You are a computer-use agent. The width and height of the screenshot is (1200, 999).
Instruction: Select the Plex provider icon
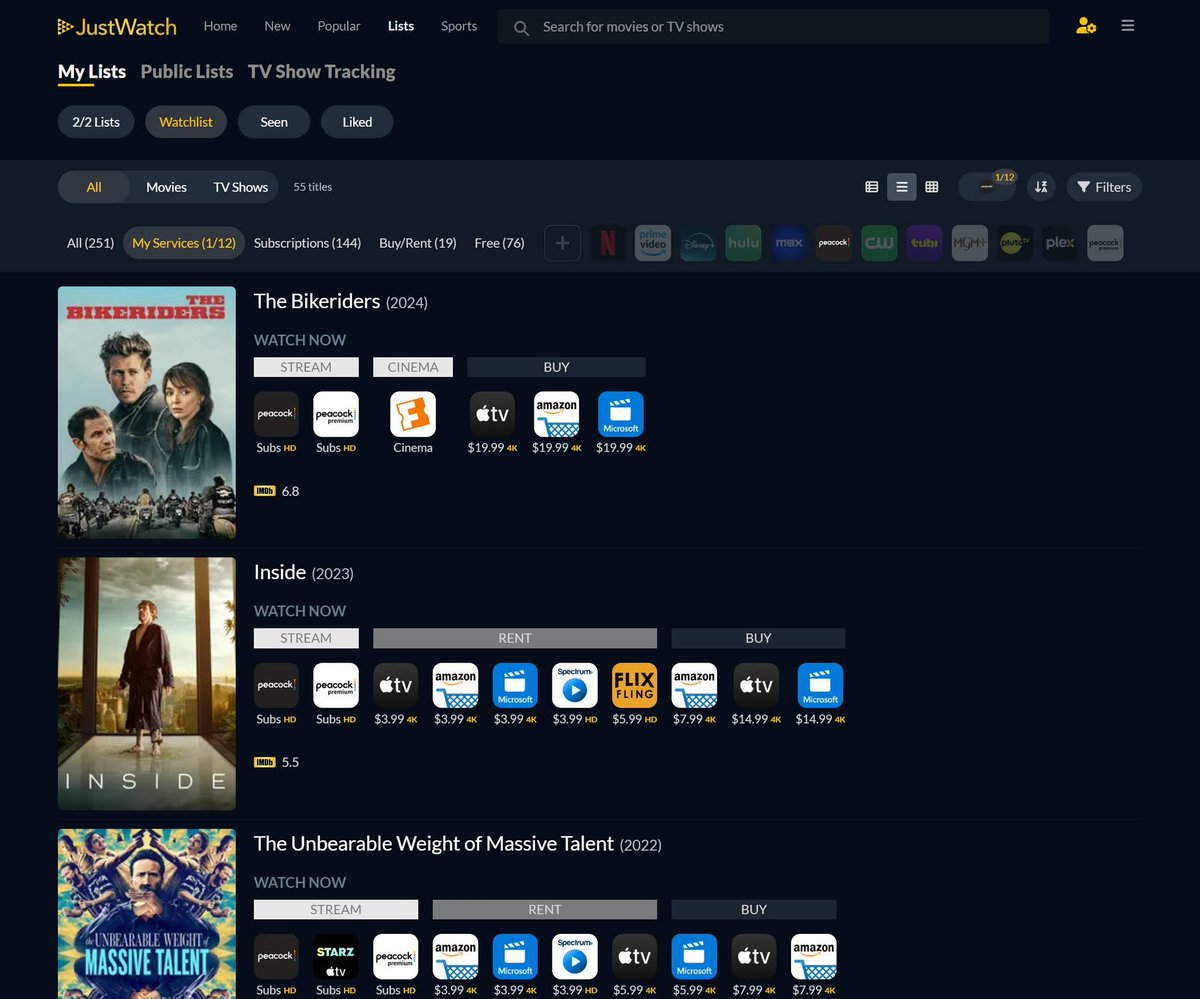pyautogui.click(x=1060, y=243)
